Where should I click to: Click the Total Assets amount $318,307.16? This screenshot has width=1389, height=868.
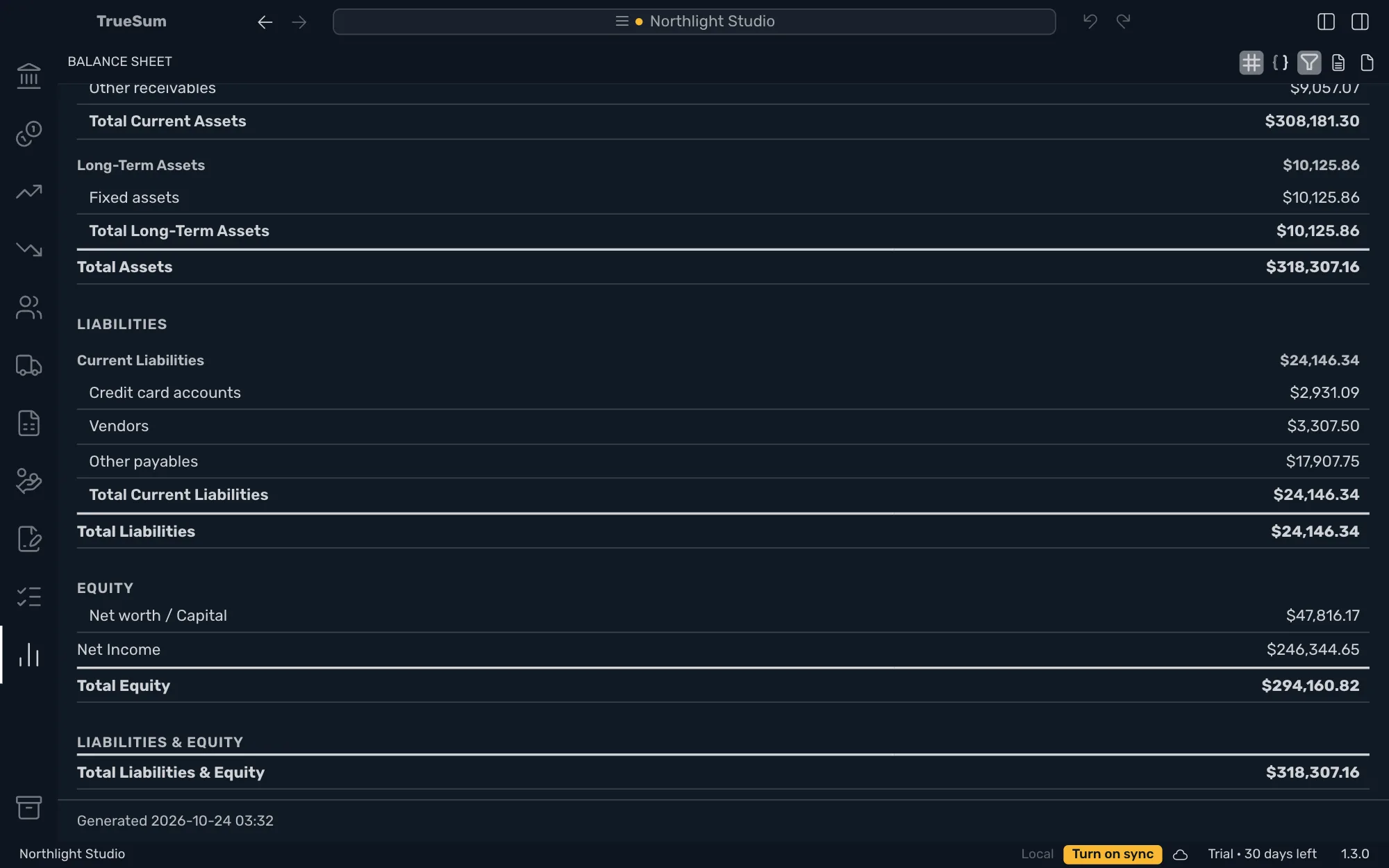(1312, 267)
